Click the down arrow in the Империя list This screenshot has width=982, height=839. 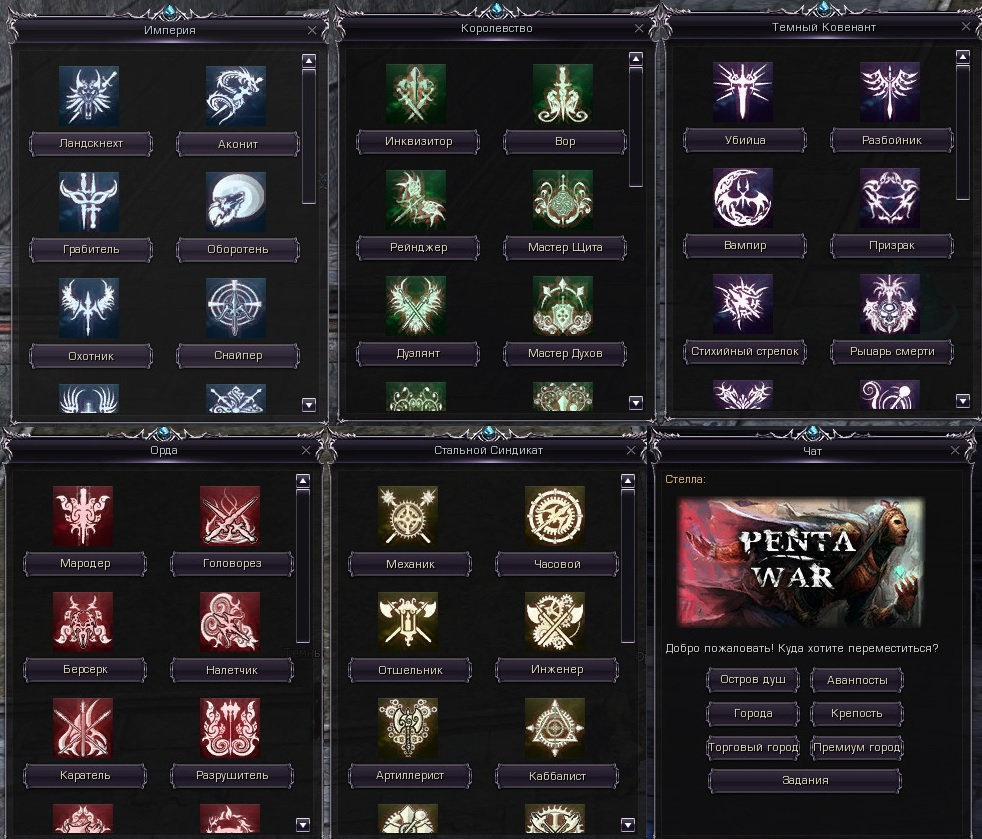(x=309, y=404)
